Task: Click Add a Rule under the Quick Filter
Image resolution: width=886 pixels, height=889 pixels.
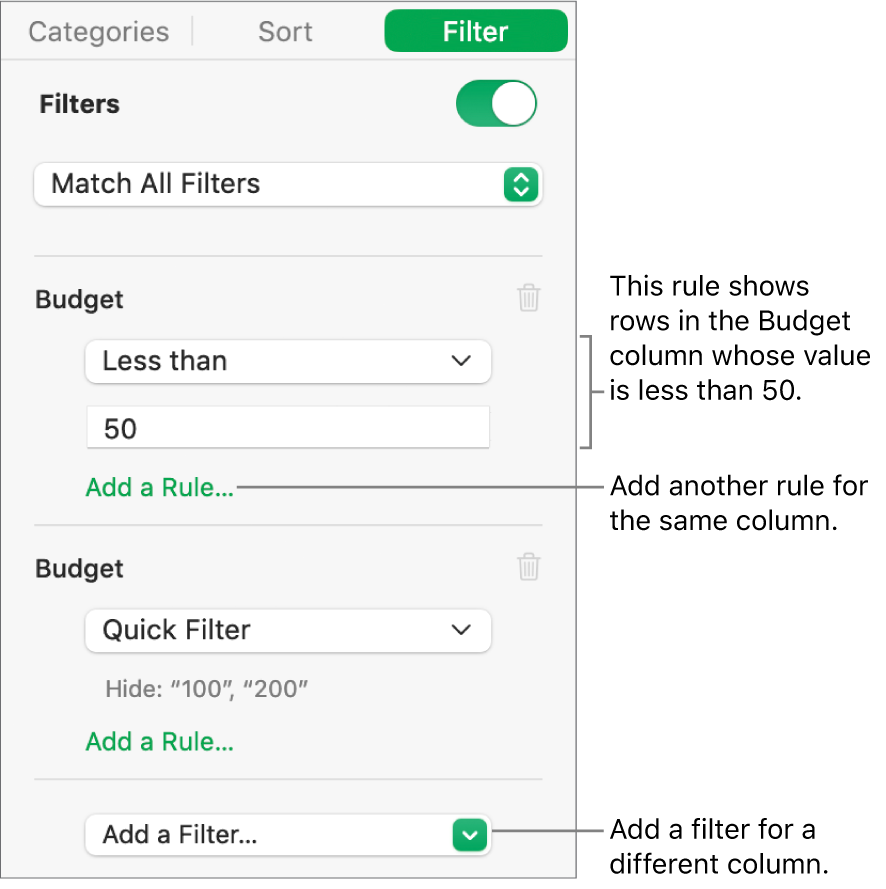Action: coord(159,742)
